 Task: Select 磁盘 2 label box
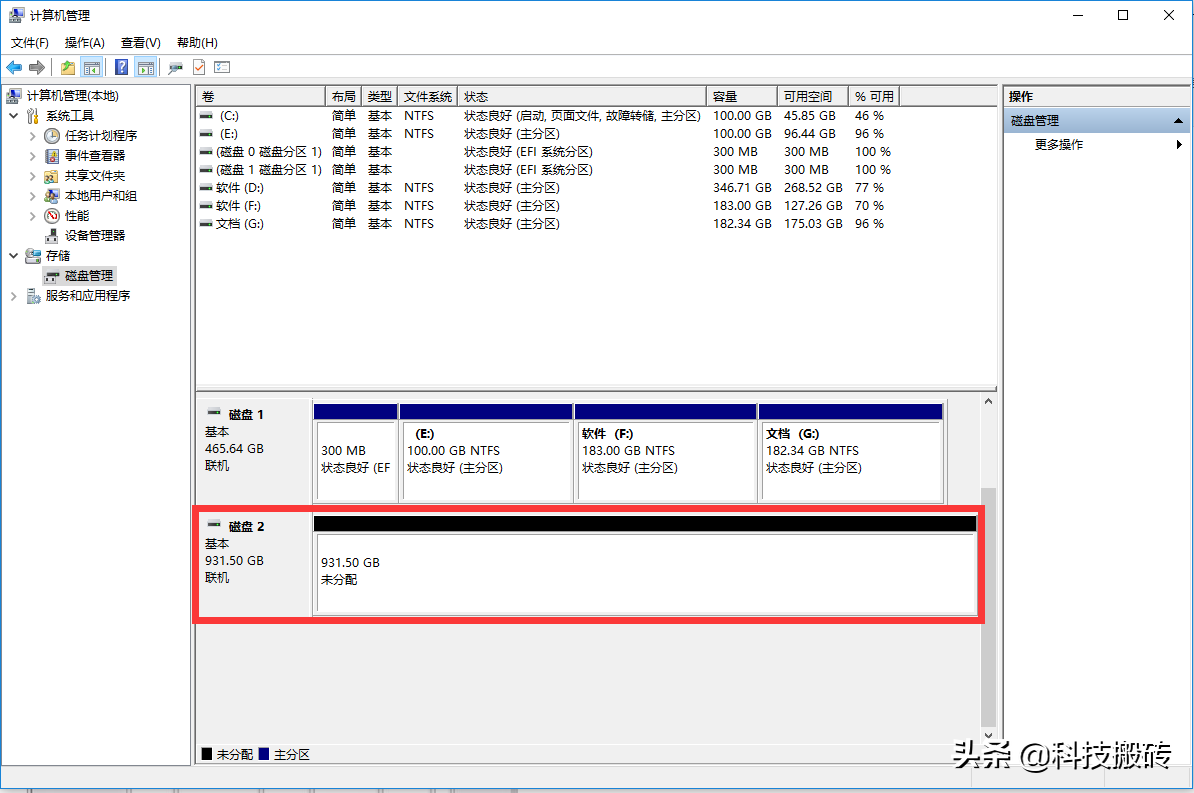click(x=254, y=564)
